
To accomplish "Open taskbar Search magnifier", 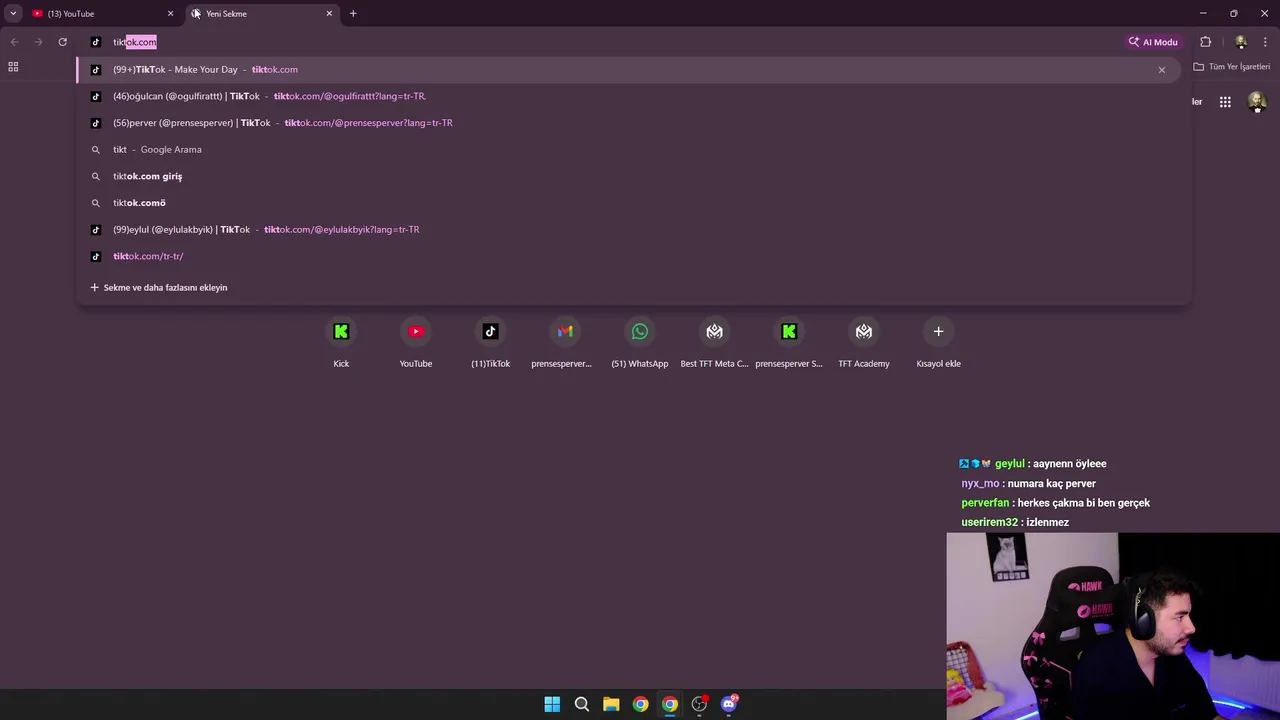I will 581,704.
